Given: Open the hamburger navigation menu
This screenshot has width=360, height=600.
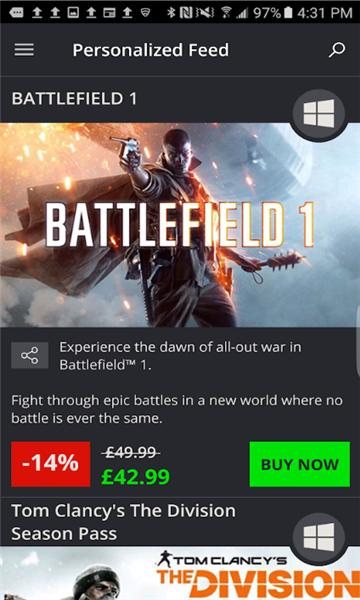Looking at the screenshot, I should click(x=24, y=50).
